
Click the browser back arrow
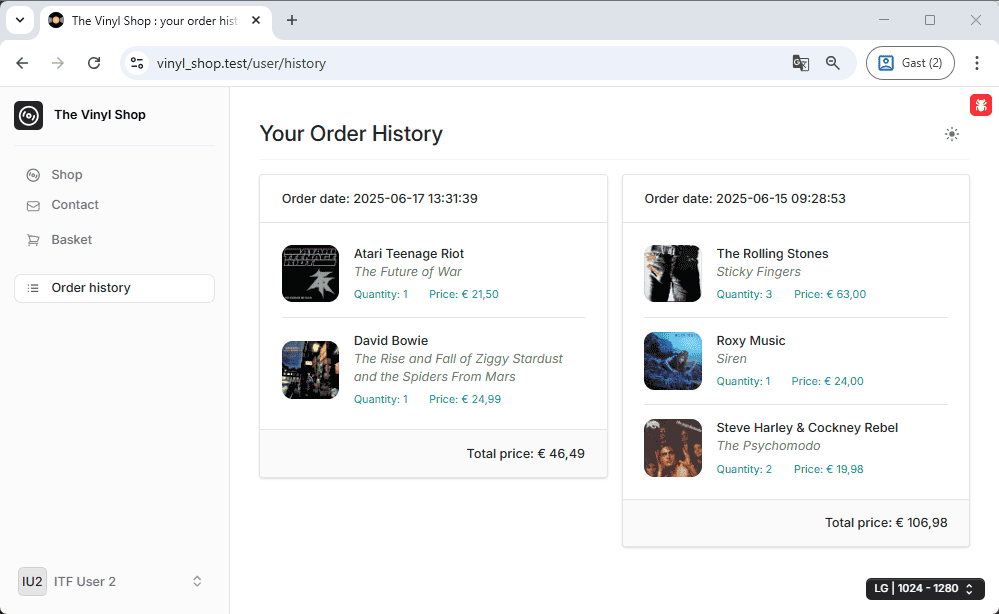pos(22,63)
